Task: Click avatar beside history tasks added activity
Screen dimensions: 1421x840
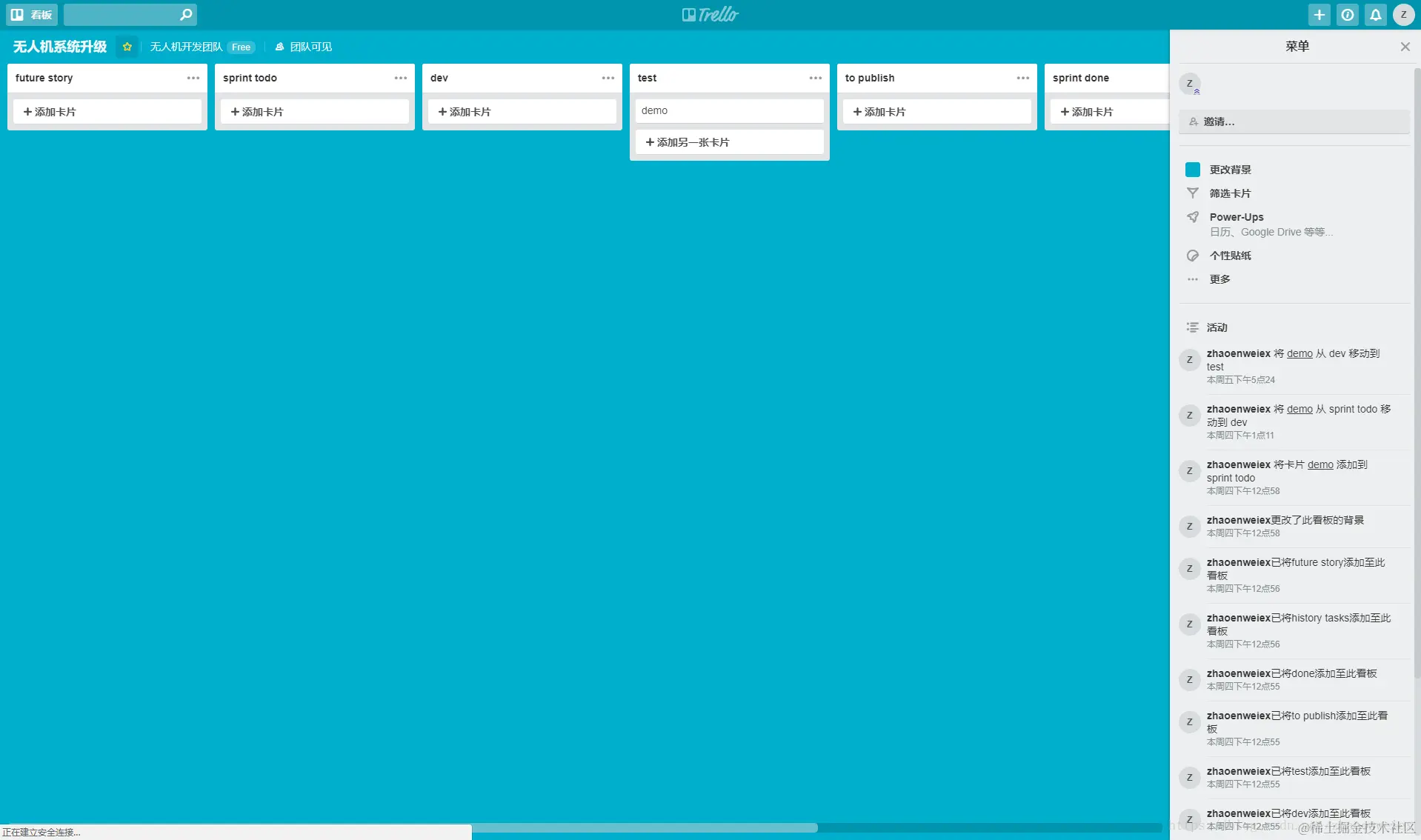Action: tap(1190, 624)
